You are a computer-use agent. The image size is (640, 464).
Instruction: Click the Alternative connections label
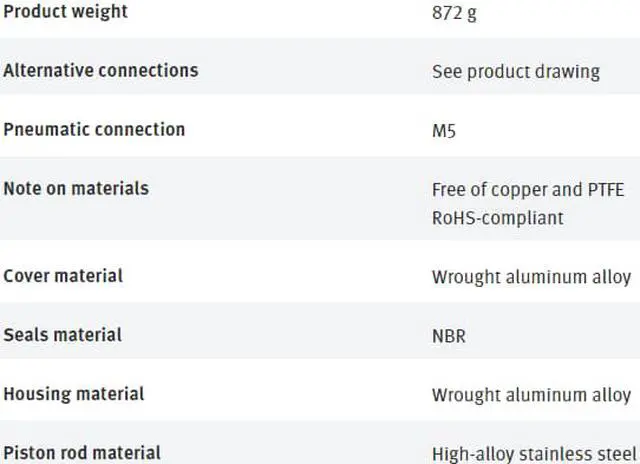click(x=101, y=70)
